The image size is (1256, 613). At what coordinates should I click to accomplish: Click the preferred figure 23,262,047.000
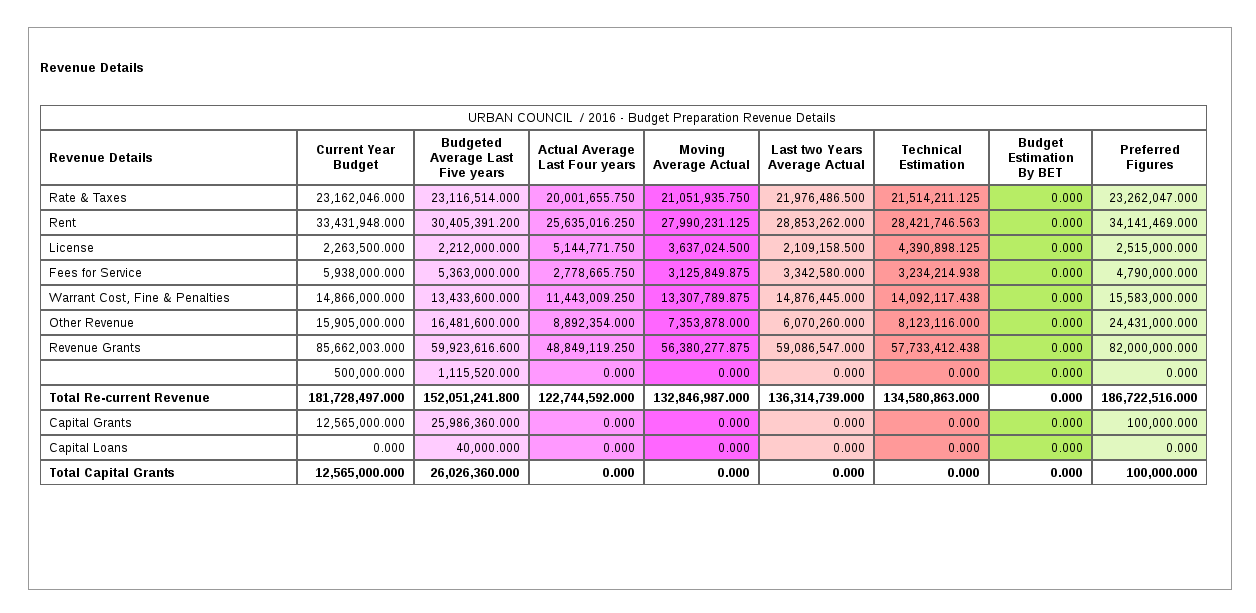tap(1153, 198)
